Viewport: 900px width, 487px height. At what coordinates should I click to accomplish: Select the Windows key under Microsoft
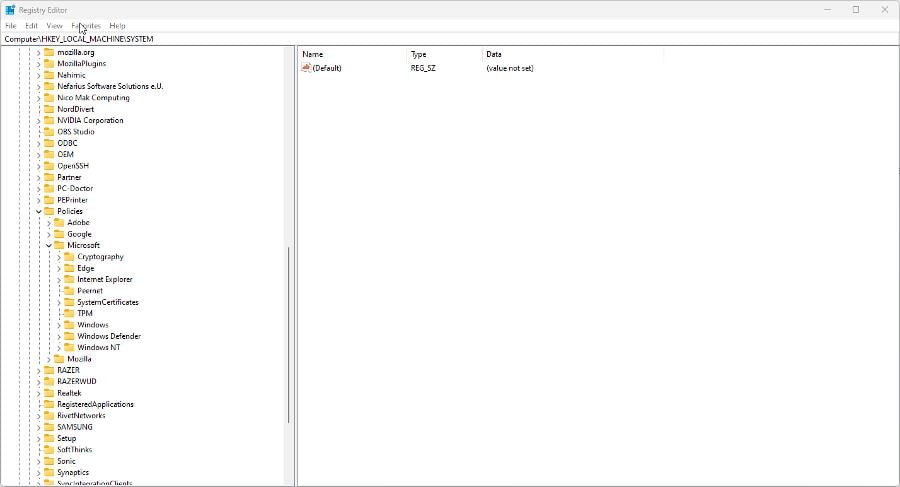[93, 325]
